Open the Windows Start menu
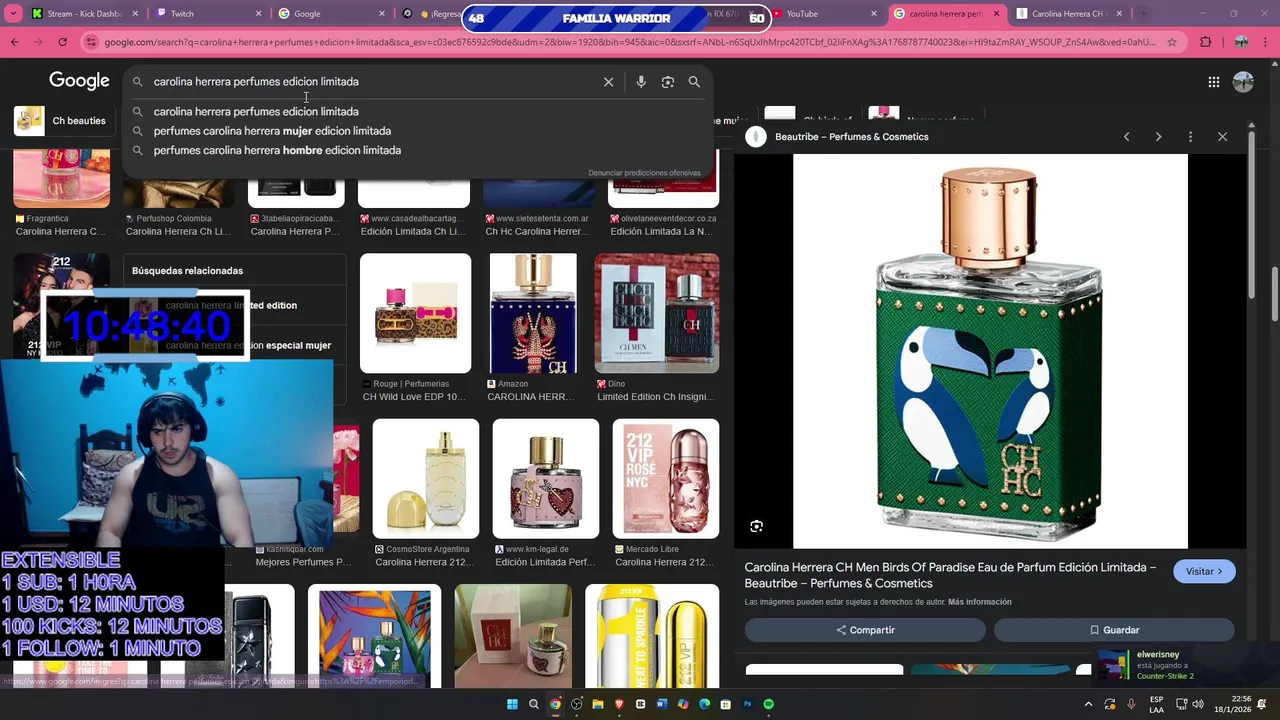 tap(512, 704)
